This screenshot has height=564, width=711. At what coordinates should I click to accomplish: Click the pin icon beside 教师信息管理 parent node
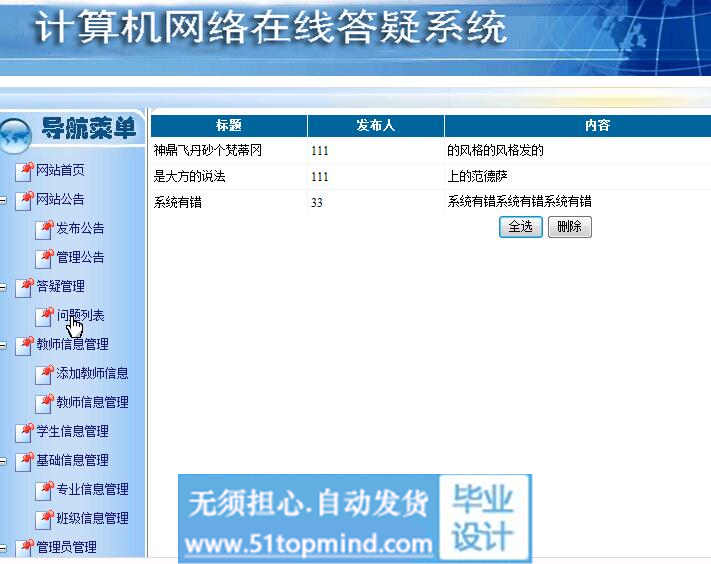click(x=24, y=345)
